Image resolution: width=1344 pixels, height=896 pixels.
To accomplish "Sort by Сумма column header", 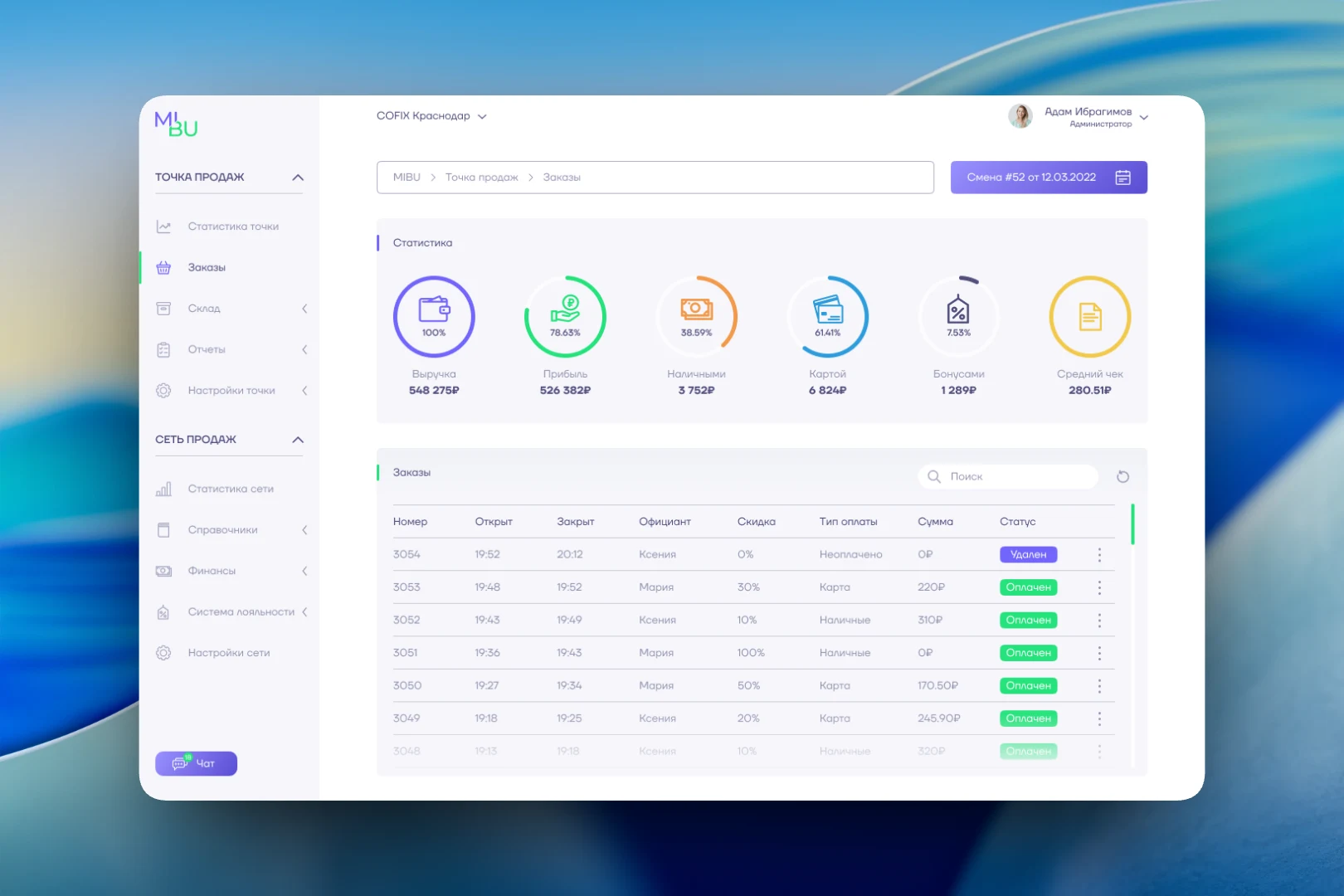I will pos(935,522).
